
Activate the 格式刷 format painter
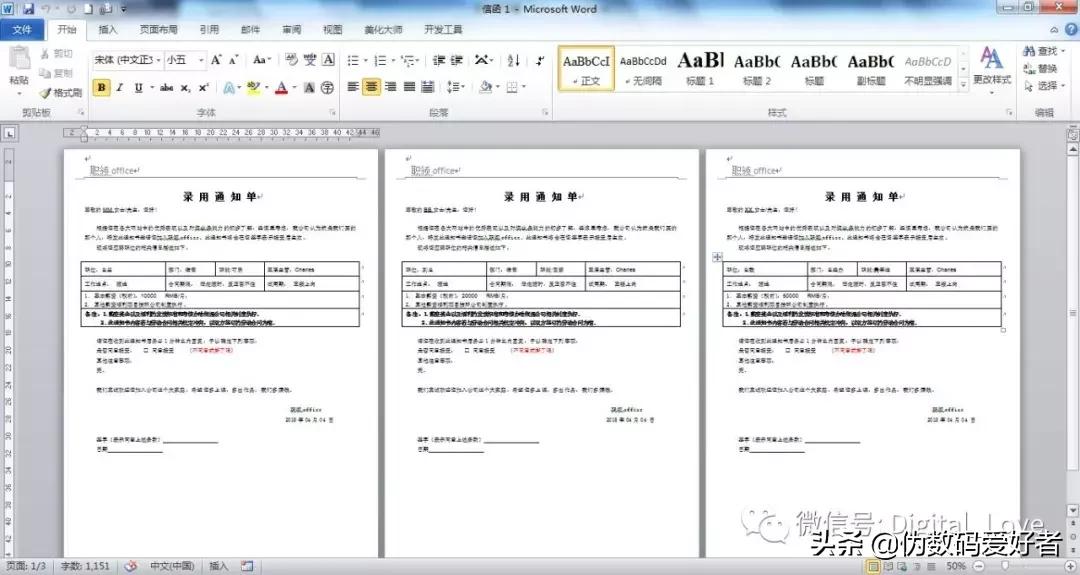(x=61, y=92)
